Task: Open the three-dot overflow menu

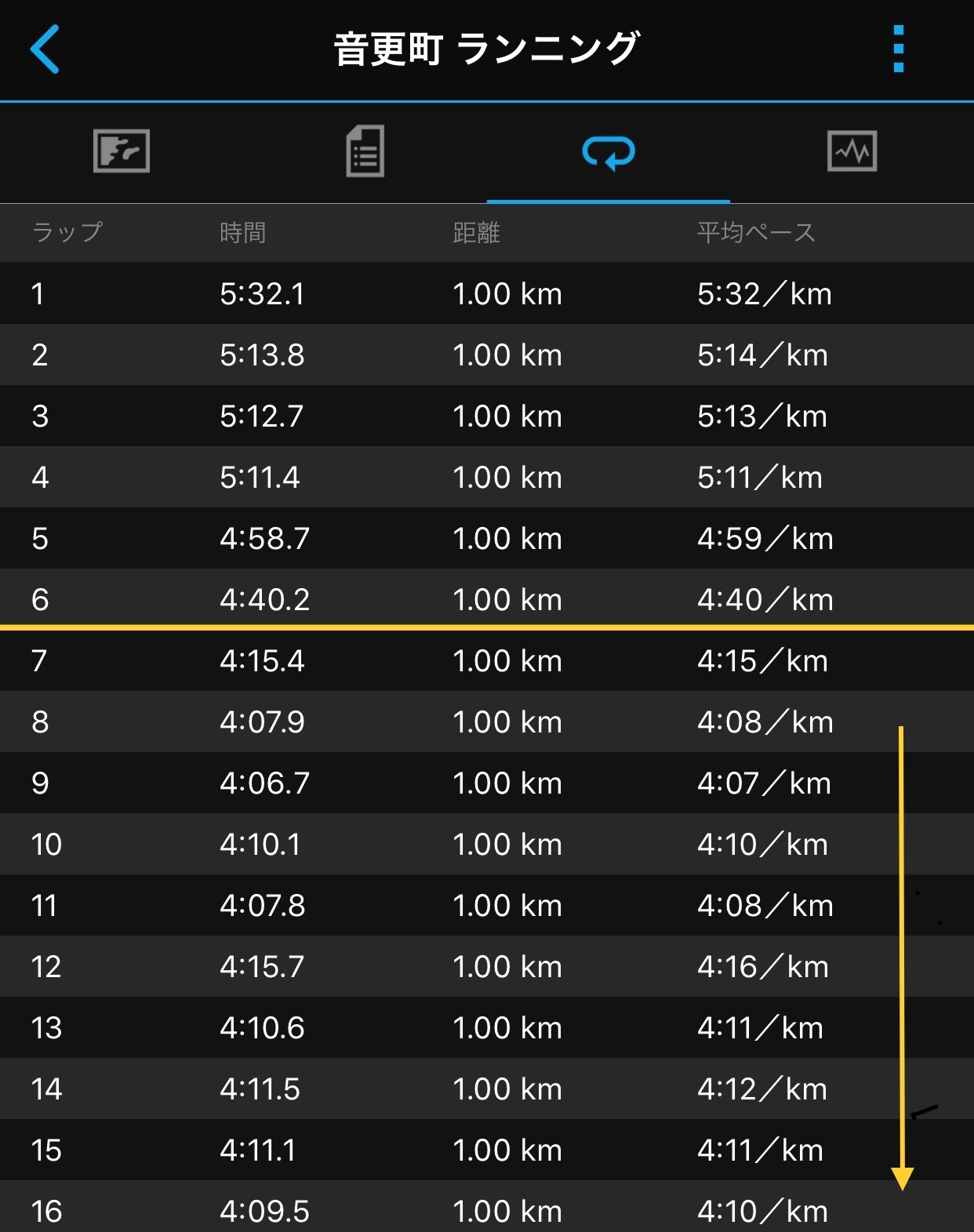Action: tap(899, 49)
